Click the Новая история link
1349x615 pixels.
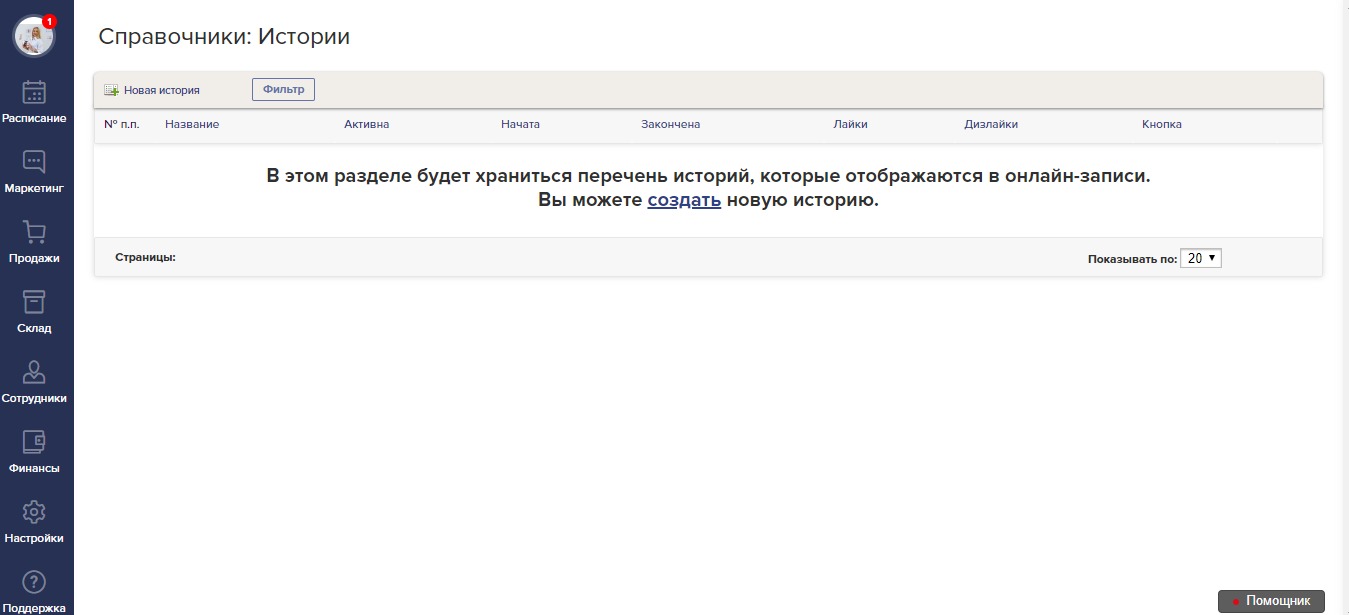162,90
